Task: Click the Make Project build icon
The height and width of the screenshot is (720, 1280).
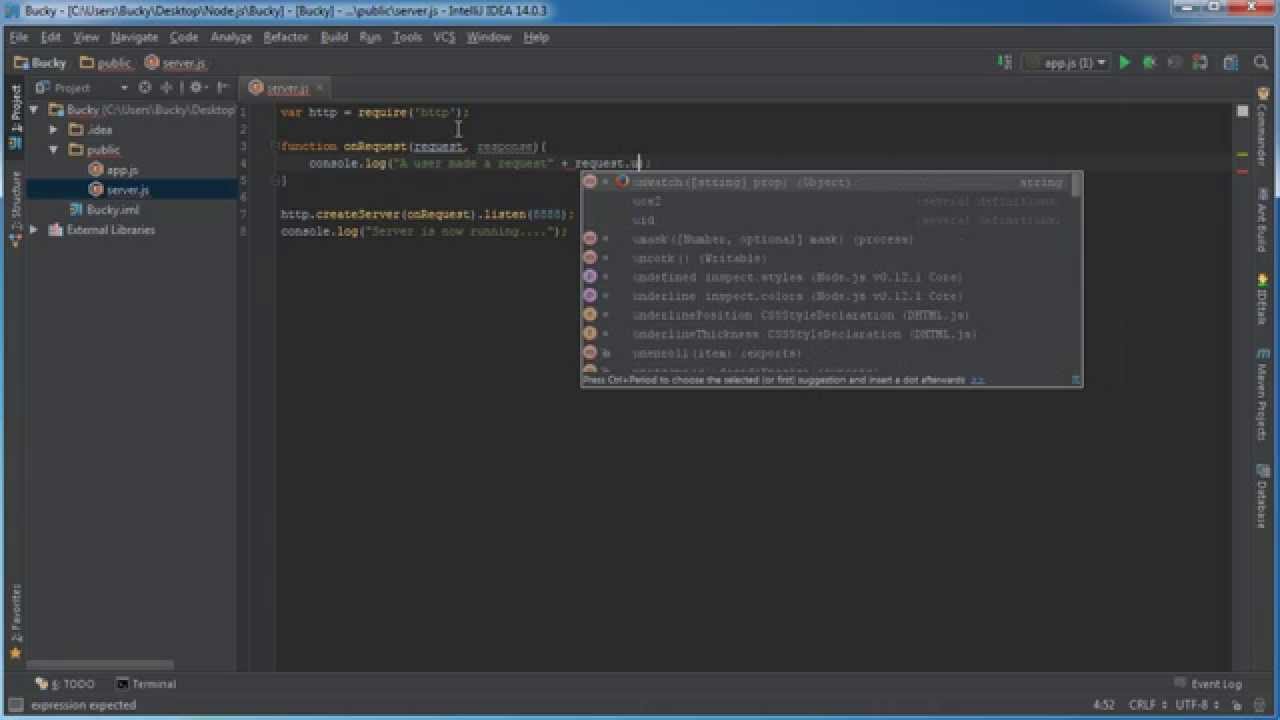Action: (1005, 62)
